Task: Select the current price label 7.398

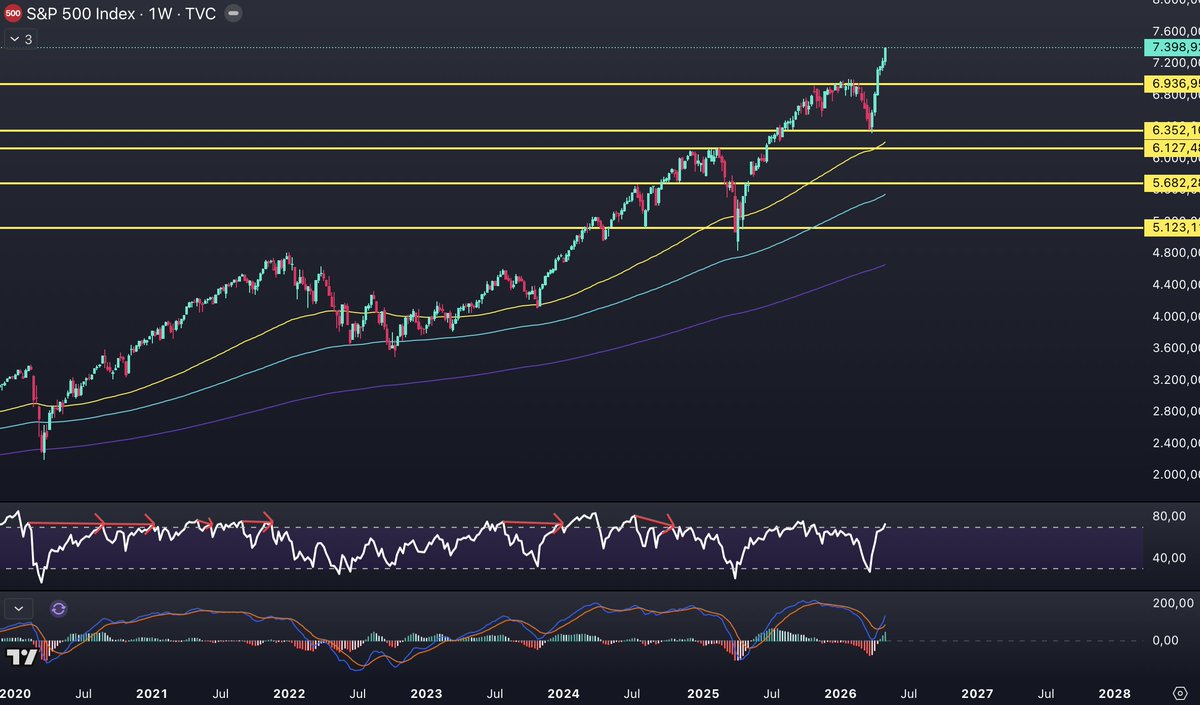Action: pos(1172,47)
